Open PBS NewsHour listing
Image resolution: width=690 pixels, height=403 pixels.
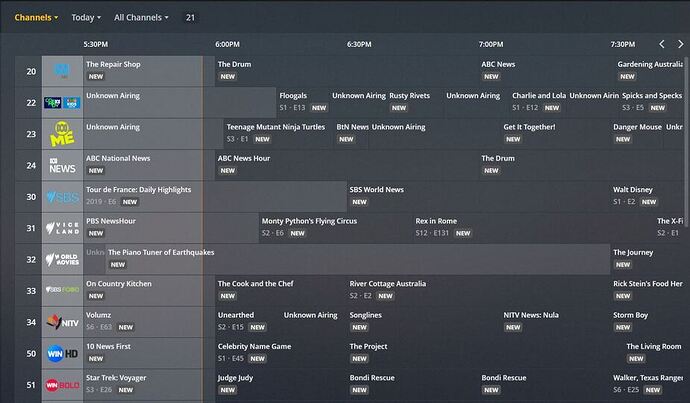[171, 228]
